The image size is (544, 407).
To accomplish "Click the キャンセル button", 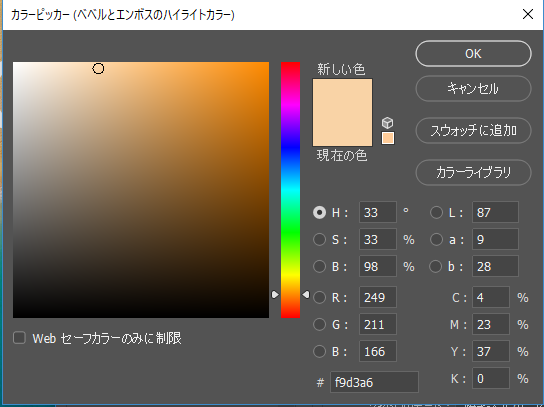I will (473, 88).
